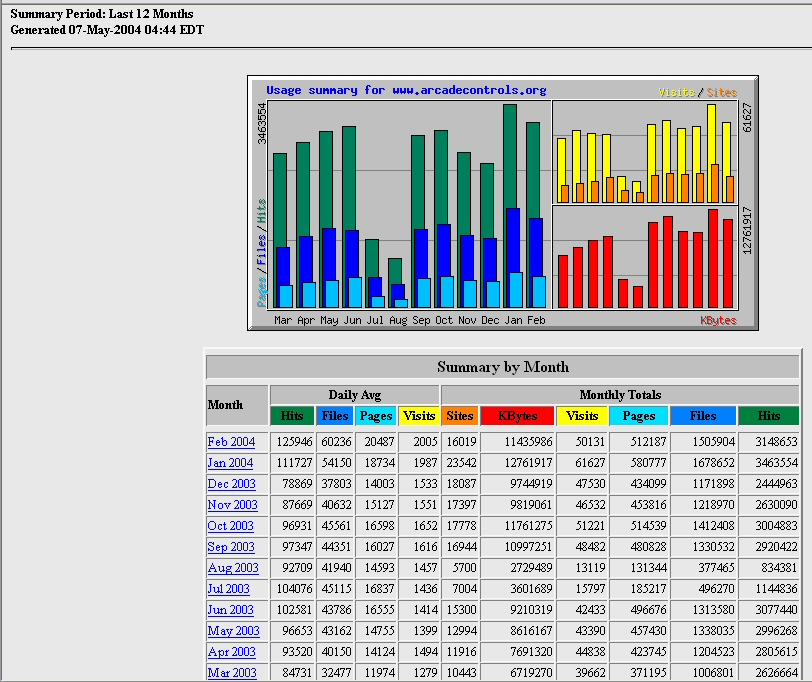Open Aug 2003 month link
The width and height of the screenshot is (812, 682).
[x=231, y=568]
